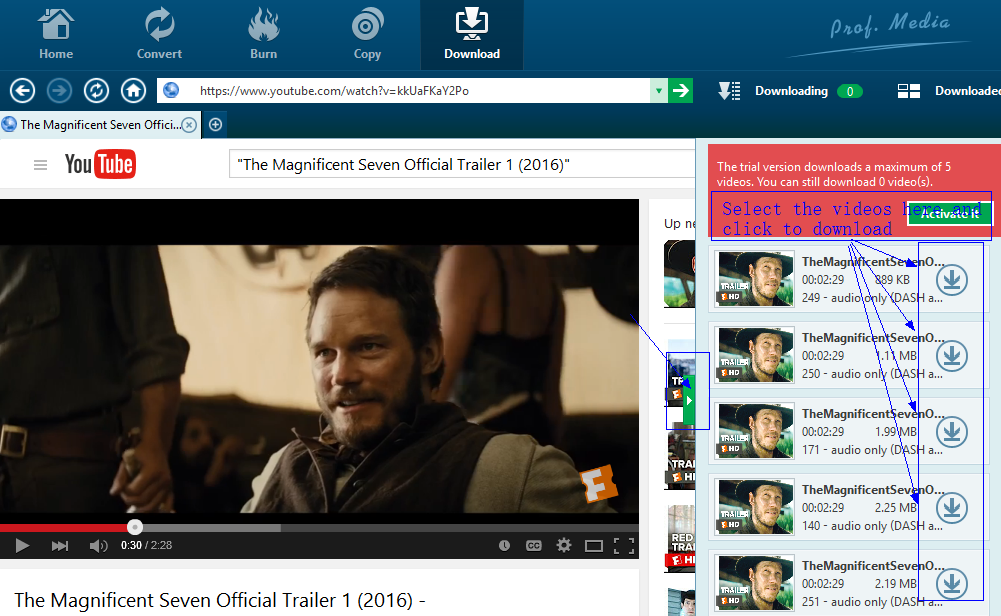Collapse the download side panel arrow
Viewport: 1001px width, 616px height.
tap(689, 400)
